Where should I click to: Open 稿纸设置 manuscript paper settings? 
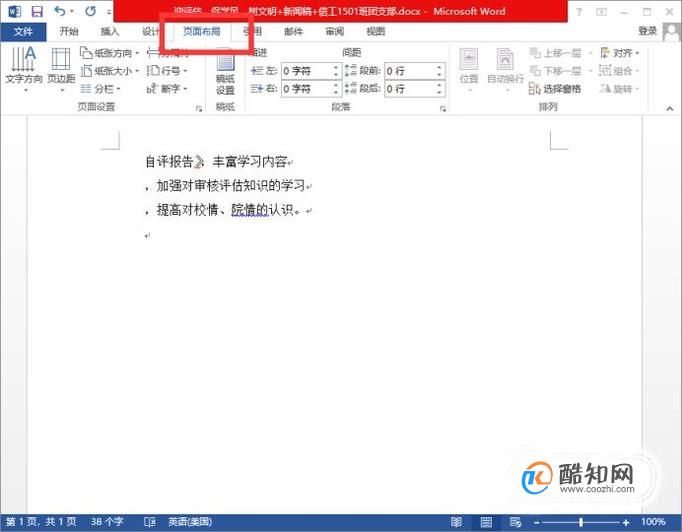pyautogui.click(x=225, y=72)
